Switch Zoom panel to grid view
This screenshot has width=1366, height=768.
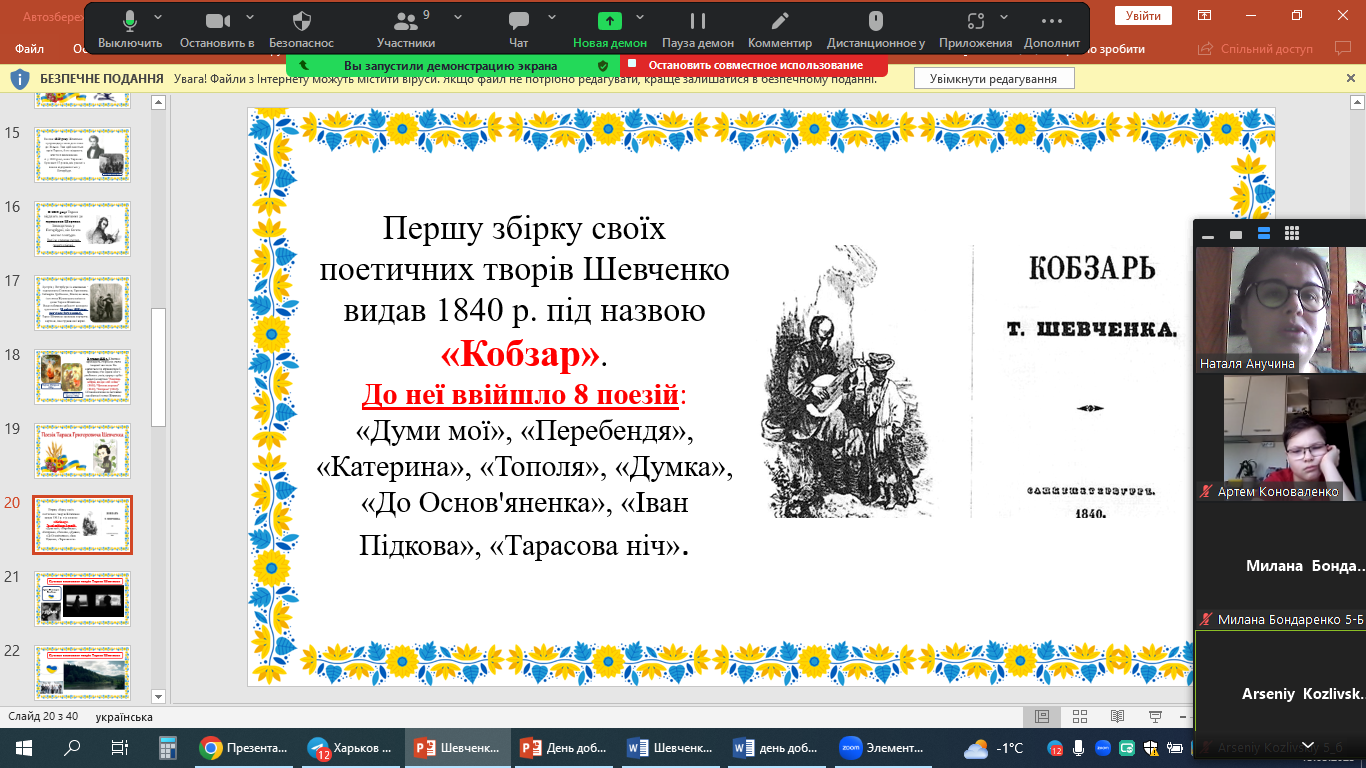pyautogui.click(x=1292, y=234)
